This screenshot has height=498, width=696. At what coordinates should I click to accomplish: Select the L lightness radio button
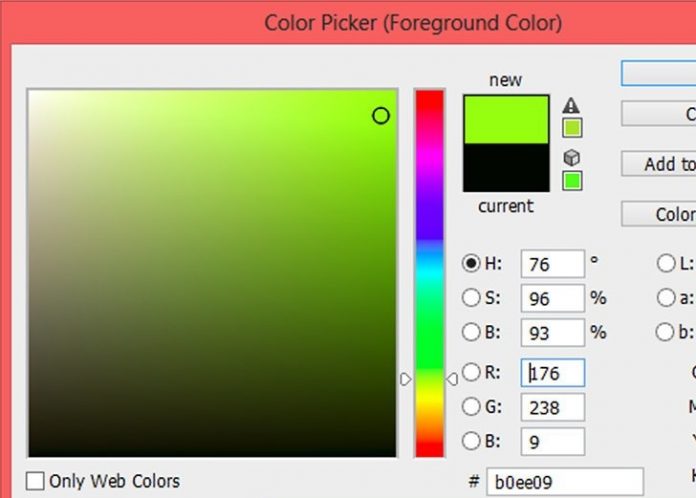pyautogui.click(x=665, y=264)
